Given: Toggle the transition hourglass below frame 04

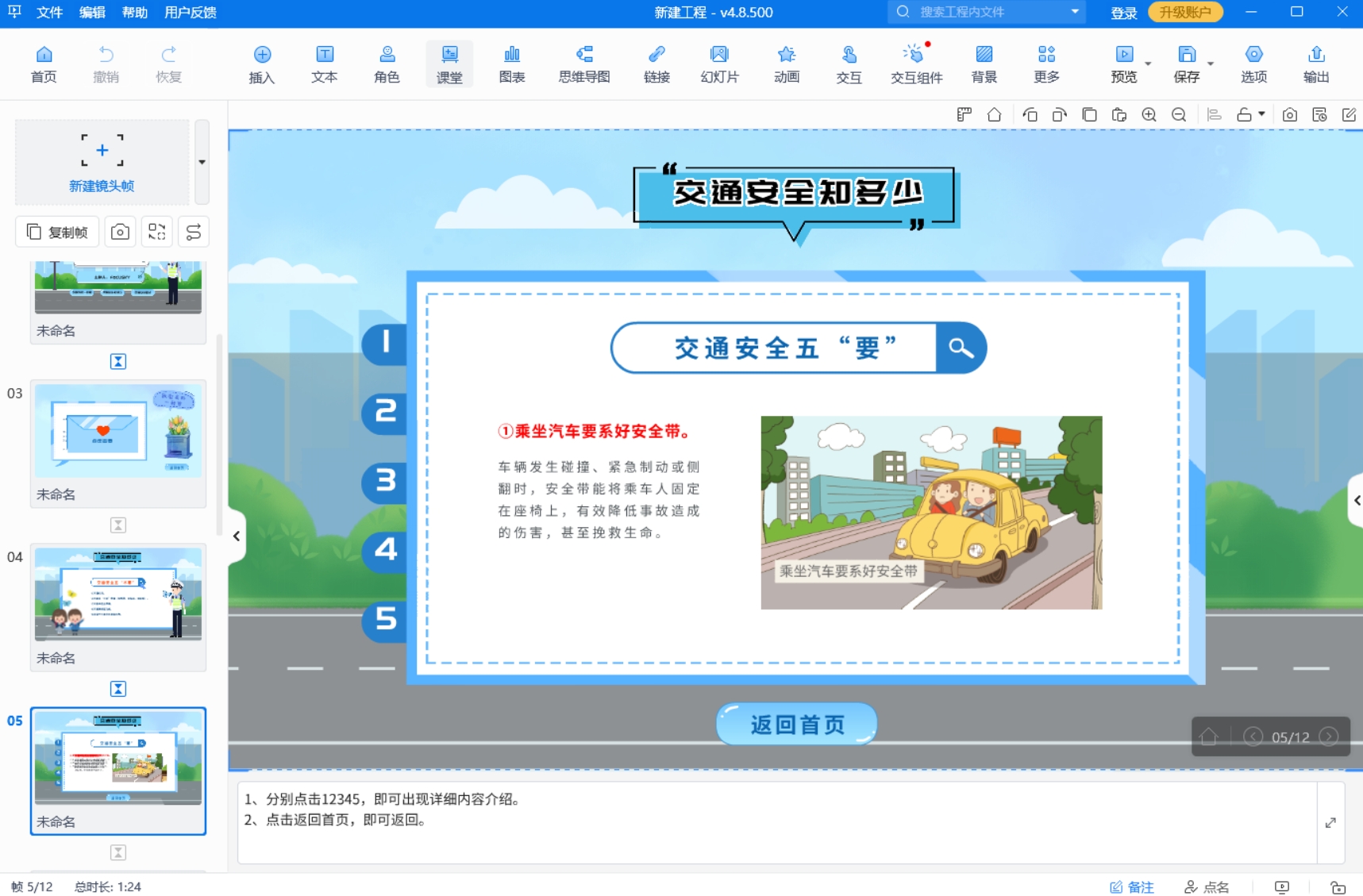Looking at the screenshot, I should click(117, 688).
